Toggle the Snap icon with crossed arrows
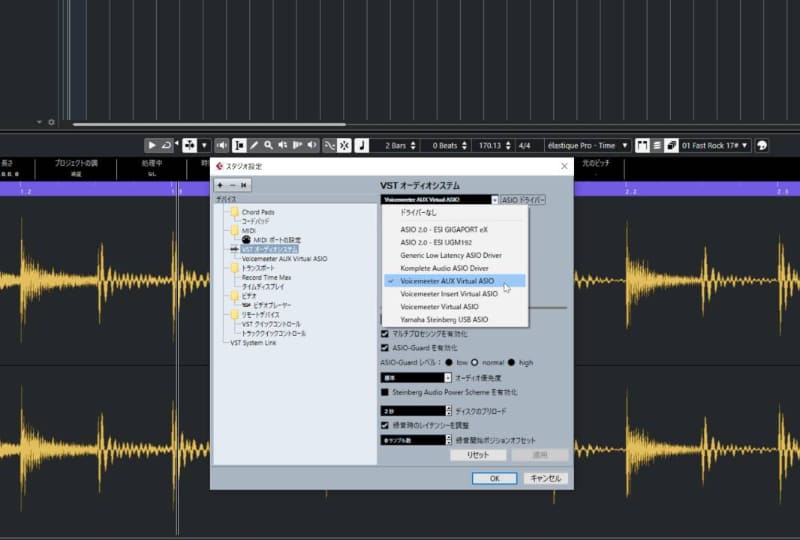Image resolution: width=800 pixels, height=540 pixels. pyautogui.click(x=344, y=145)
